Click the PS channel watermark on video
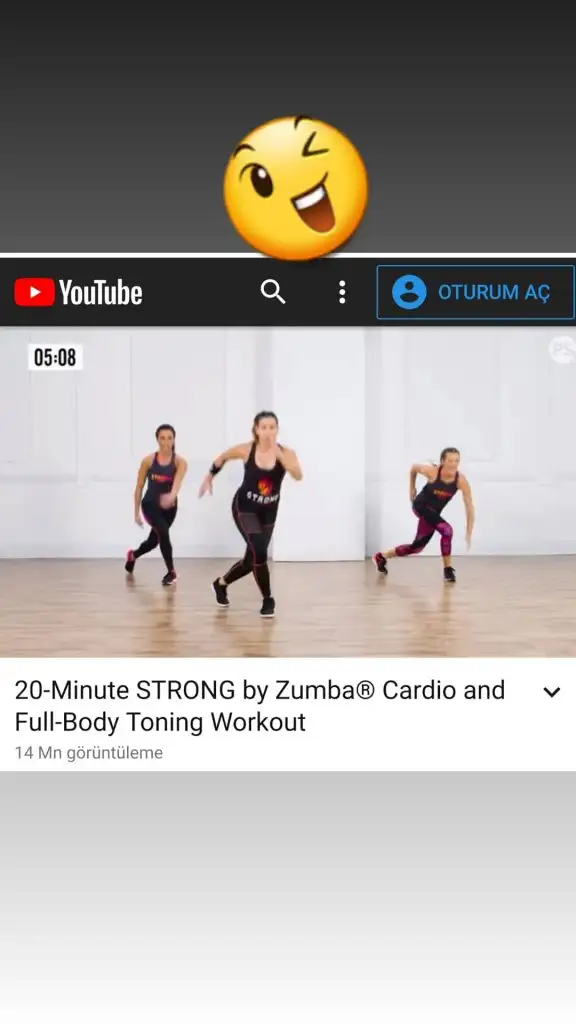Viewport: 576px width, 1024px height. pyautogui.click(x=562, y=349)
